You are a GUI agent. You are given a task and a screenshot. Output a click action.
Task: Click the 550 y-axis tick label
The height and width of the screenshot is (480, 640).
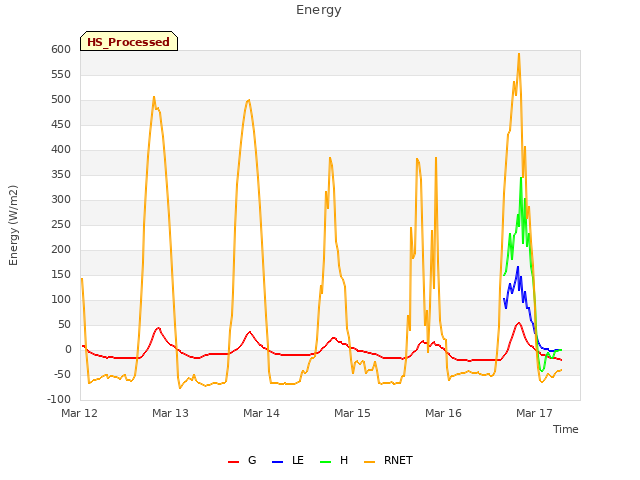tap(61, 75)
